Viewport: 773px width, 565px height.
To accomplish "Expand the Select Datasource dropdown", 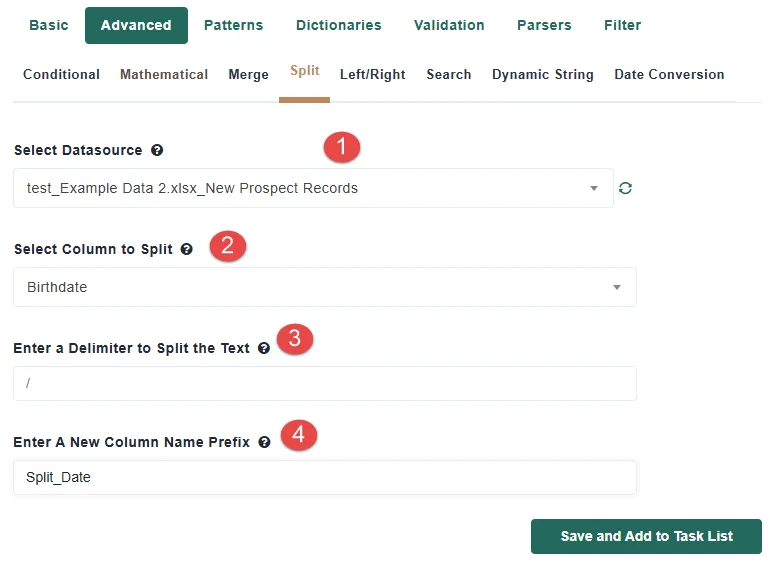I will pos(313,188).
